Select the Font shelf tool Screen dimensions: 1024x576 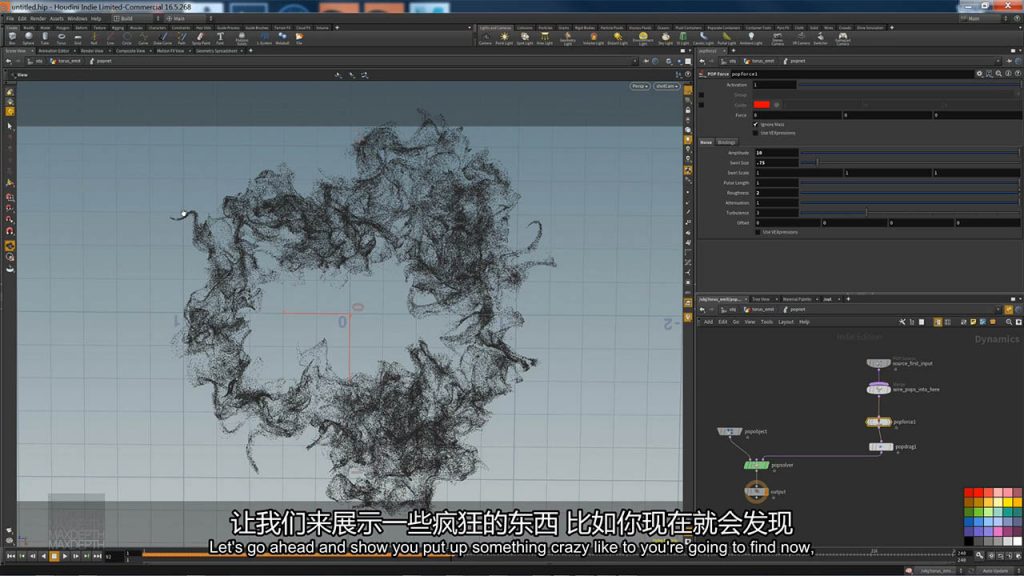pyautogui.click(x=220, y=38)
